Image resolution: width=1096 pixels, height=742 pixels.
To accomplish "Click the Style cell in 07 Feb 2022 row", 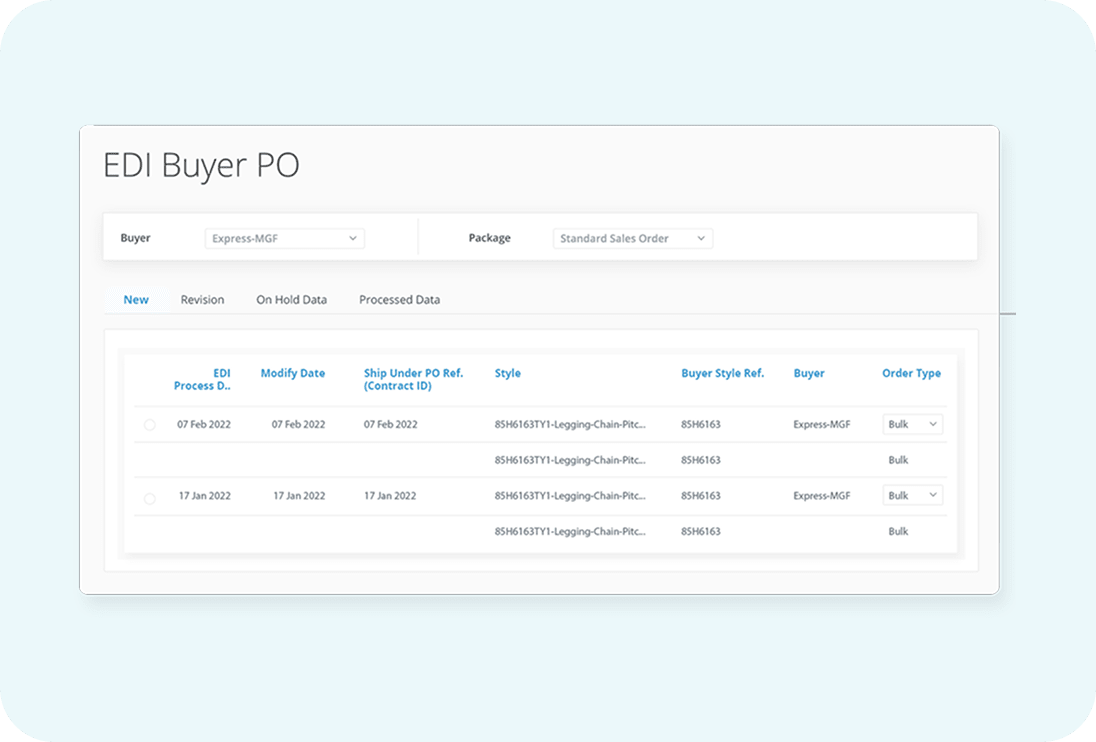I will pyautogui.click(x=569, y=425).
